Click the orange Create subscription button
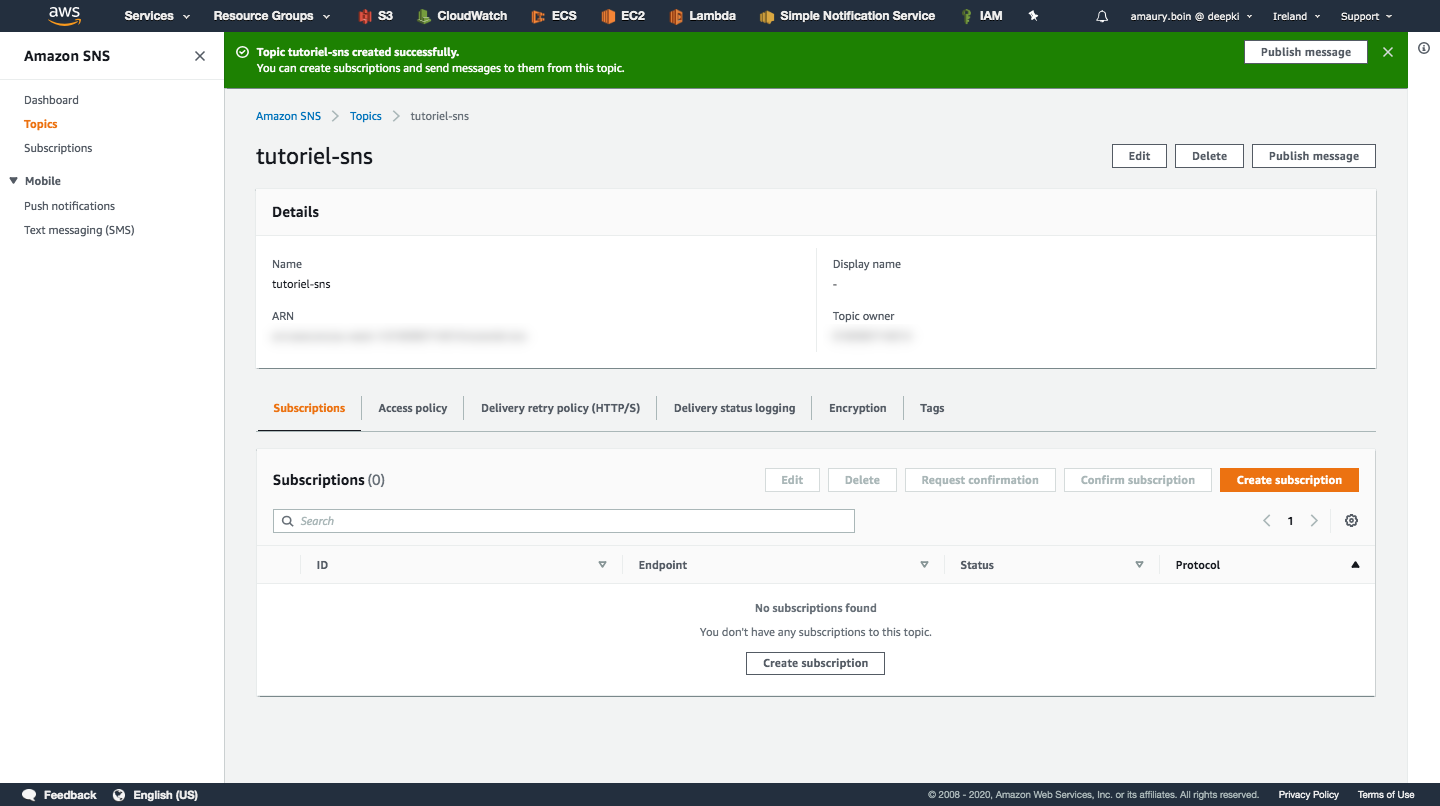 coord(1289,480)
